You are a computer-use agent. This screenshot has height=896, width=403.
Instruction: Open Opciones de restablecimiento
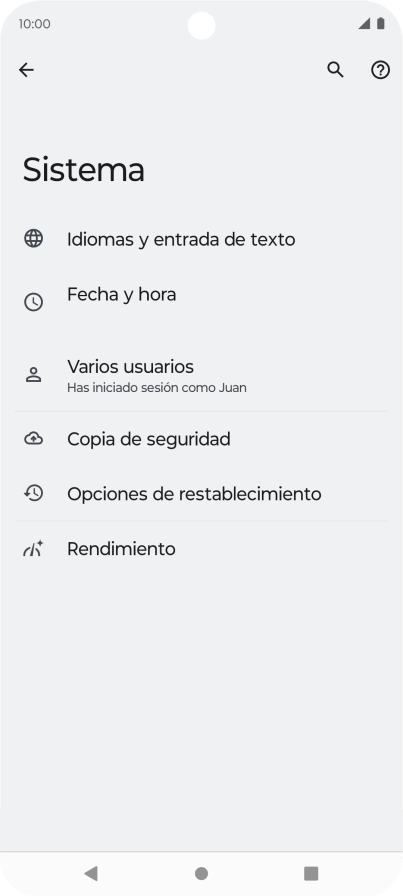click(x=201, y=493)
